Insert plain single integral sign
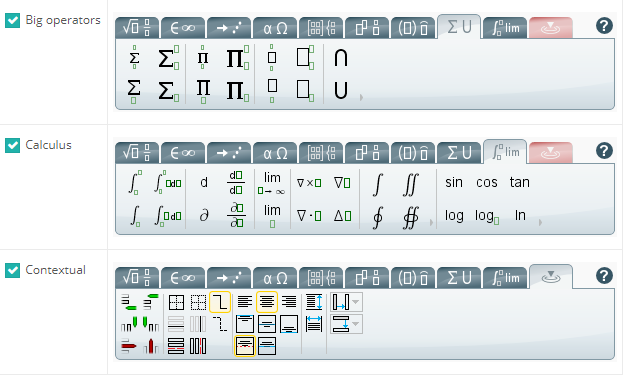This screenshot has height=376, width=623. [x=377, y=185]
